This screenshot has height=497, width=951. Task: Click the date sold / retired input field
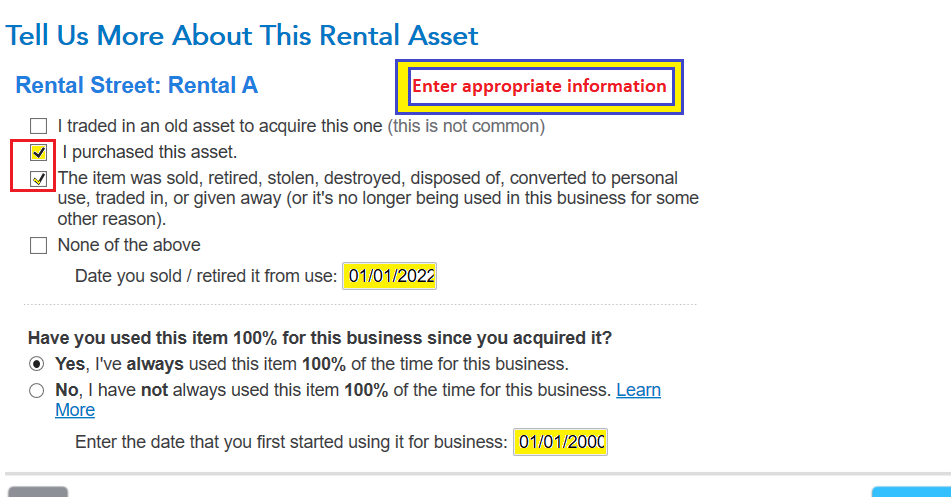[x=389, y=276]
